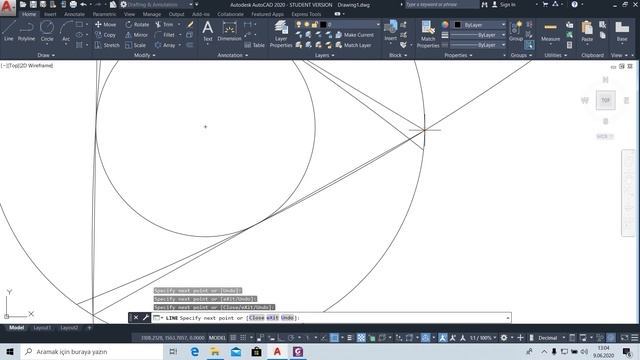The image size is (640, 360).
Task: Open the Drafting & Annotation workspace dropdown
Action: pyautogui.click(x=160, y=4)
